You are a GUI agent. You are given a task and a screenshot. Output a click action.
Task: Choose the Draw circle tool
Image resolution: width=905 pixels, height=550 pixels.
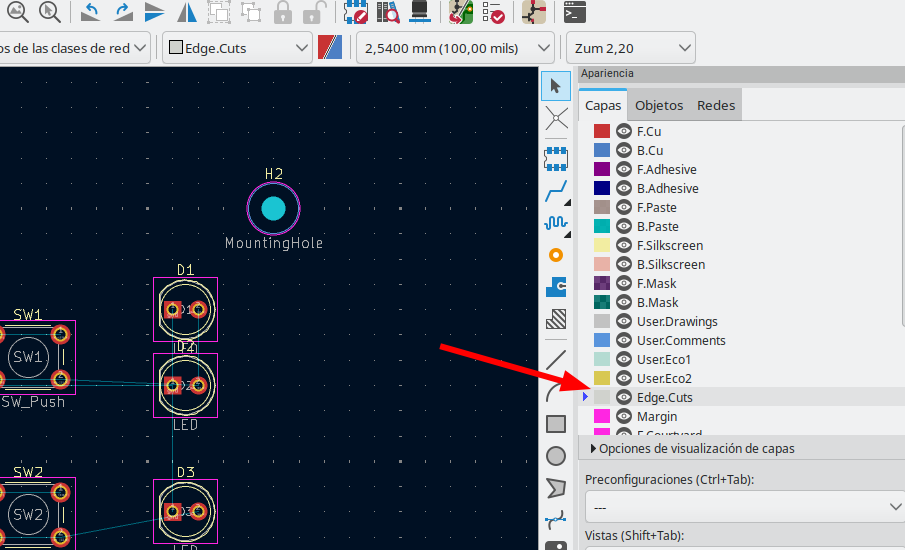coord(556,456)
